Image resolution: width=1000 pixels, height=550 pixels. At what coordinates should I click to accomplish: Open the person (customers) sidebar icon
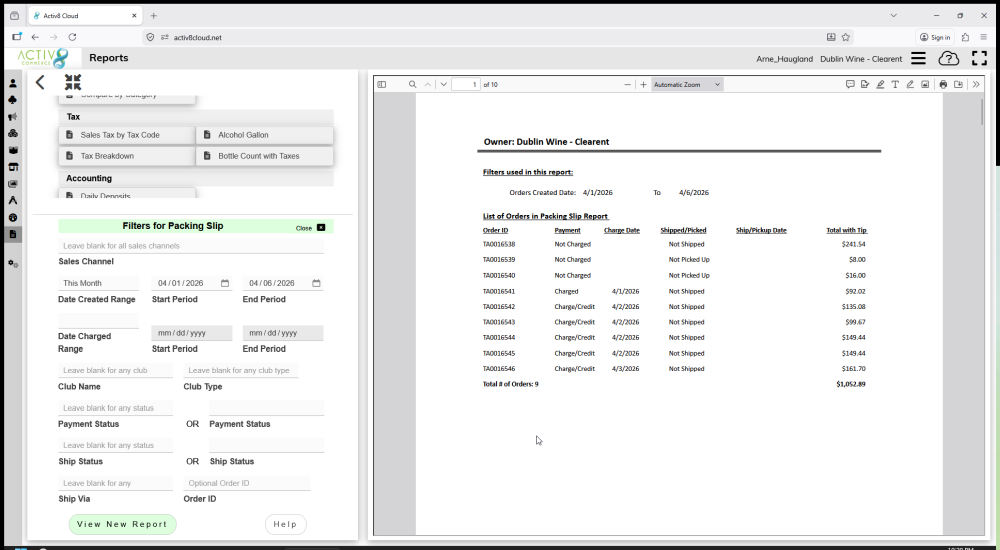pos(13,83)
